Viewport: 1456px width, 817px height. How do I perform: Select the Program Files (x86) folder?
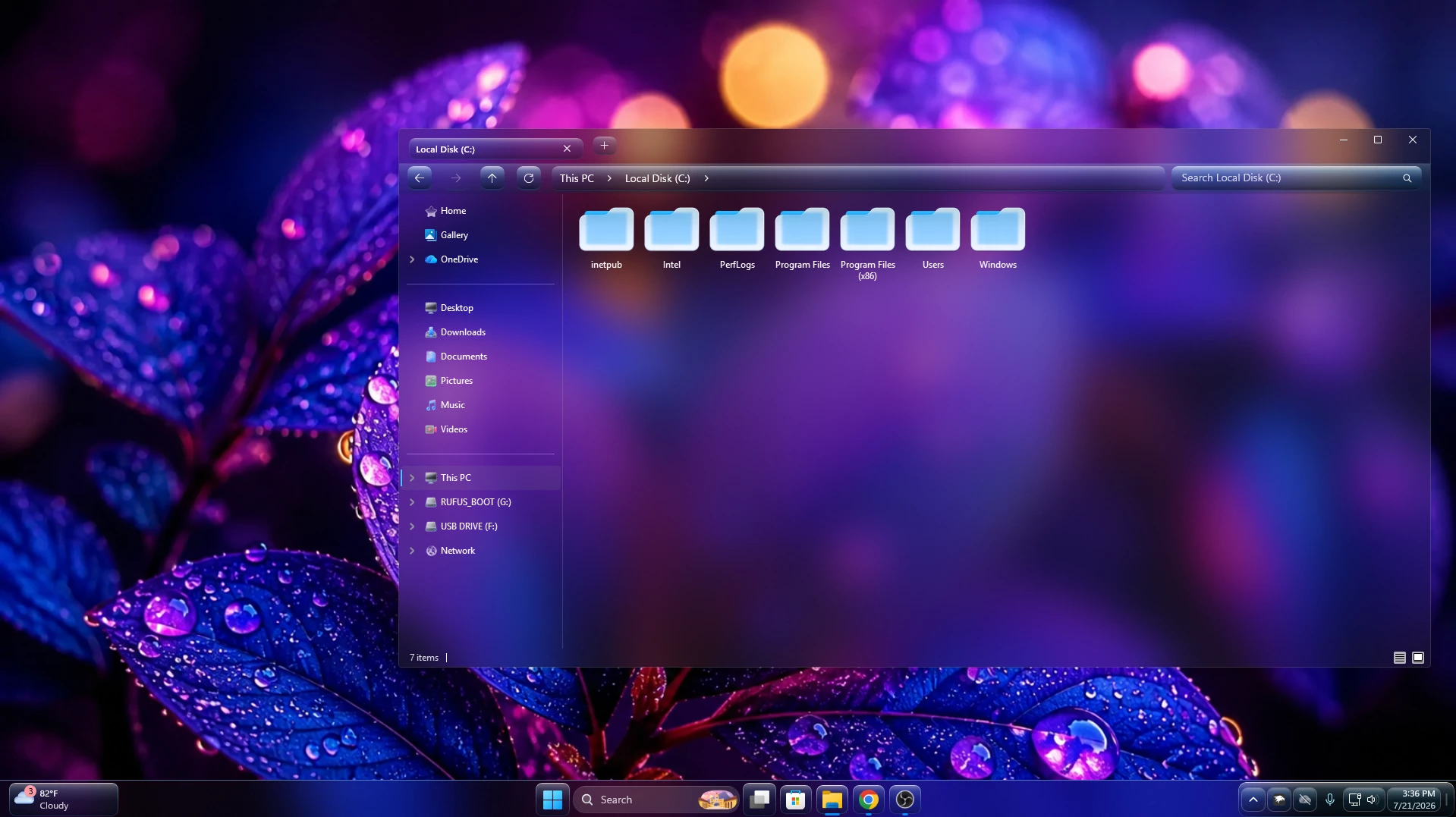867,244
